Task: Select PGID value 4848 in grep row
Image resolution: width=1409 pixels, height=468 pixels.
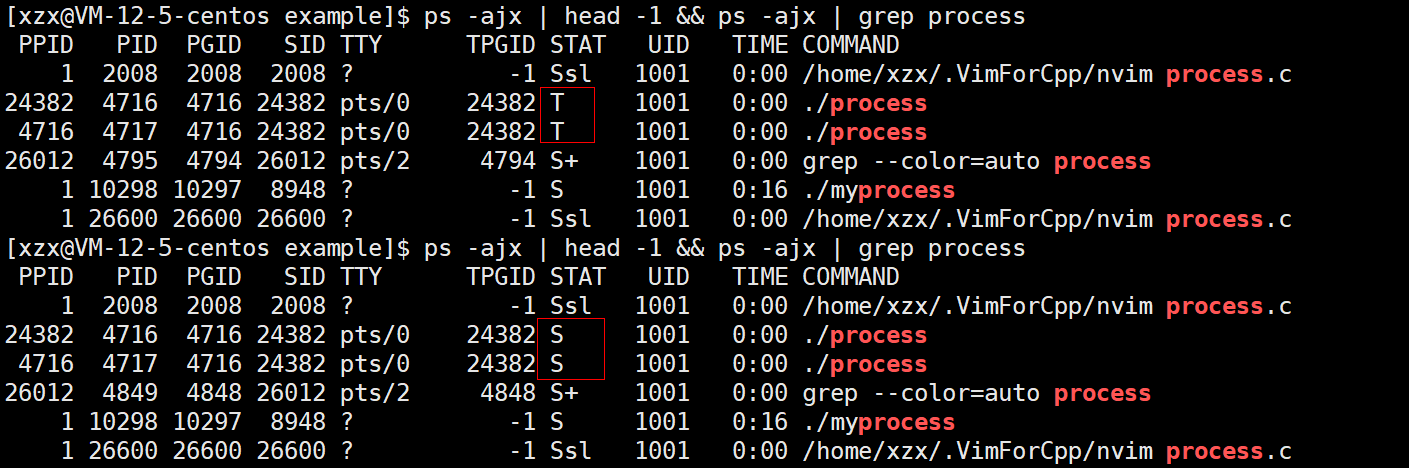Action: pos(214,393)
